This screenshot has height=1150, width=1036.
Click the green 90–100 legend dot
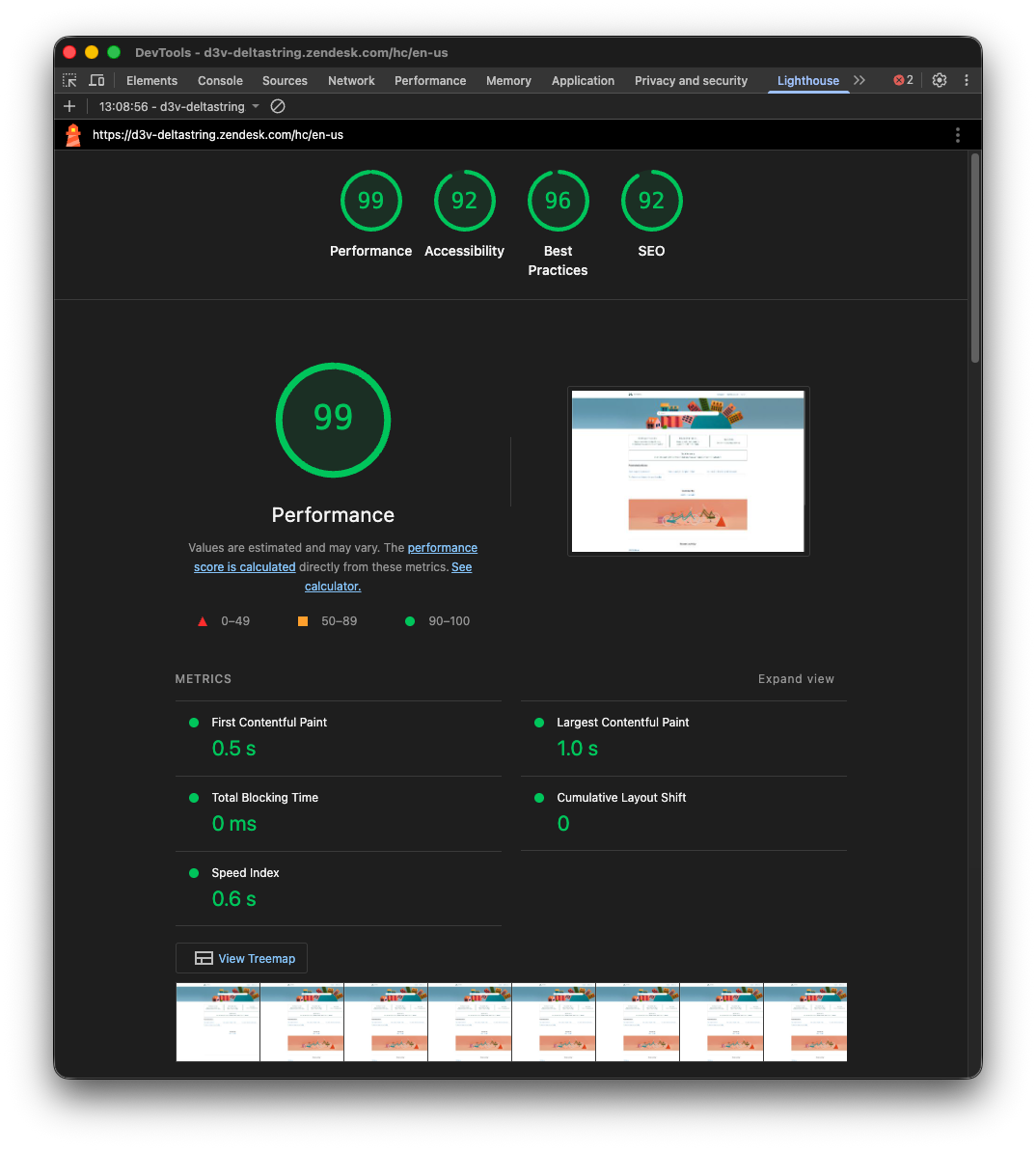point(409,621)
